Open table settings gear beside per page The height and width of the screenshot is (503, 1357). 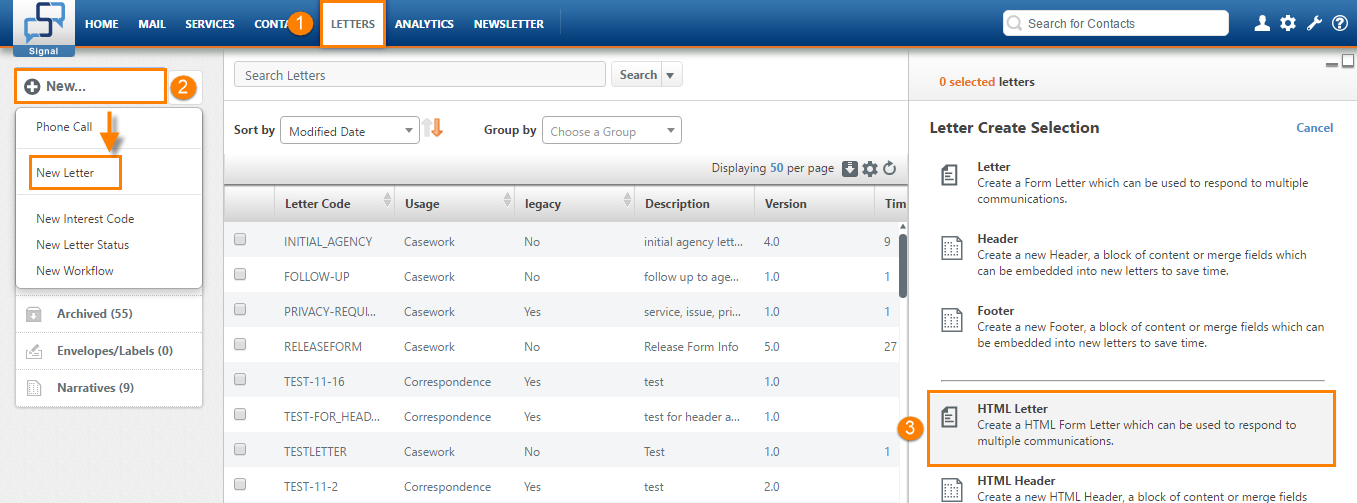pos(870,169)
